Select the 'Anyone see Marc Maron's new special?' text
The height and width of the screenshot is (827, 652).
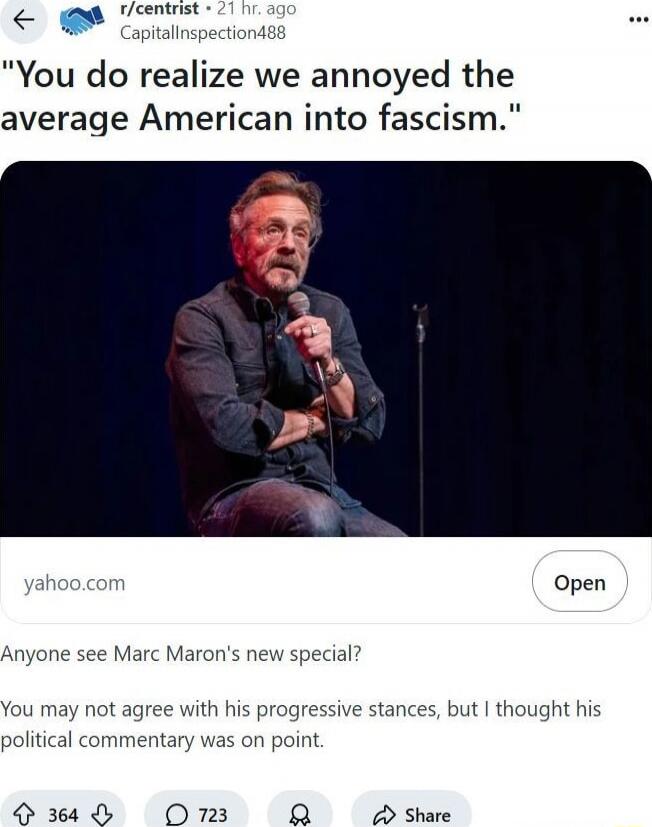click(181, 654)
